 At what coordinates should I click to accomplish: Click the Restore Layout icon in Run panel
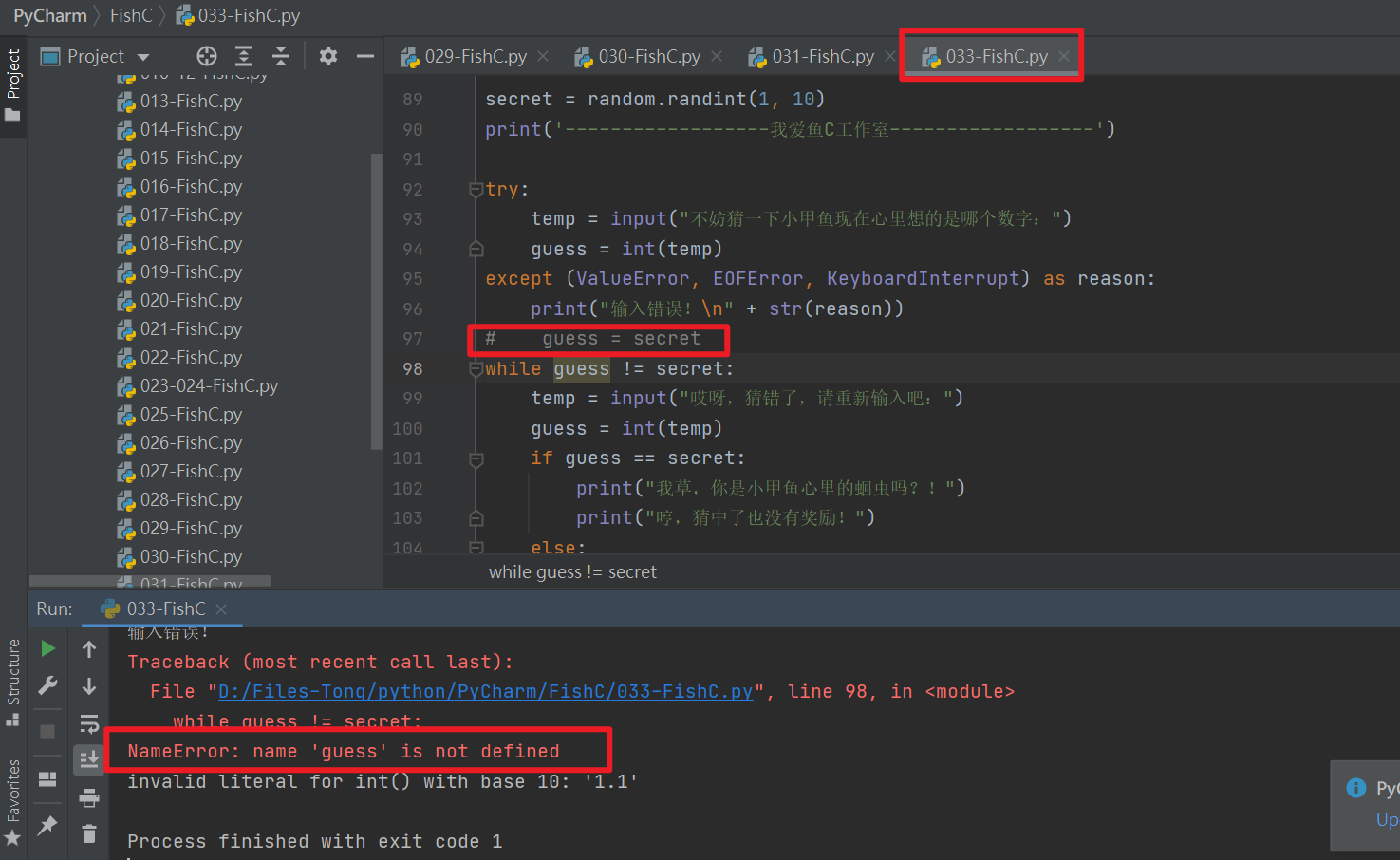47,779
